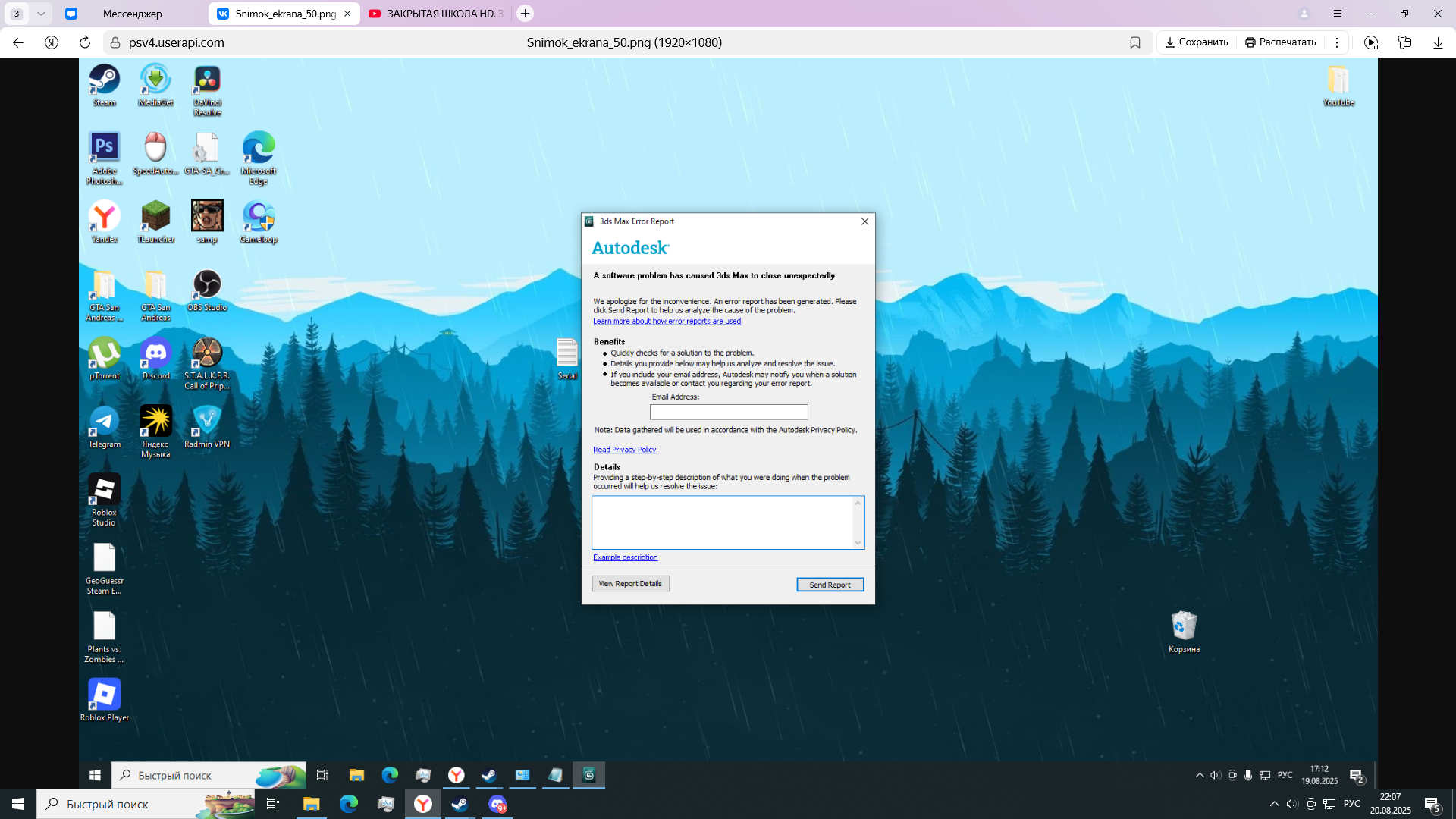This screenshot has width=1456, height=819.
Task: Launch File Explorer from the bottom taskbar
Action: click(311, 804)
